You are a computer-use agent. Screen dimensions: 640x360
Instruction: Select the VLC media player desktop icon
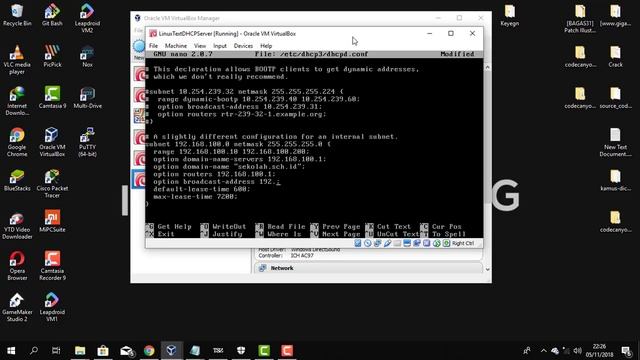[x=17, y=60]
